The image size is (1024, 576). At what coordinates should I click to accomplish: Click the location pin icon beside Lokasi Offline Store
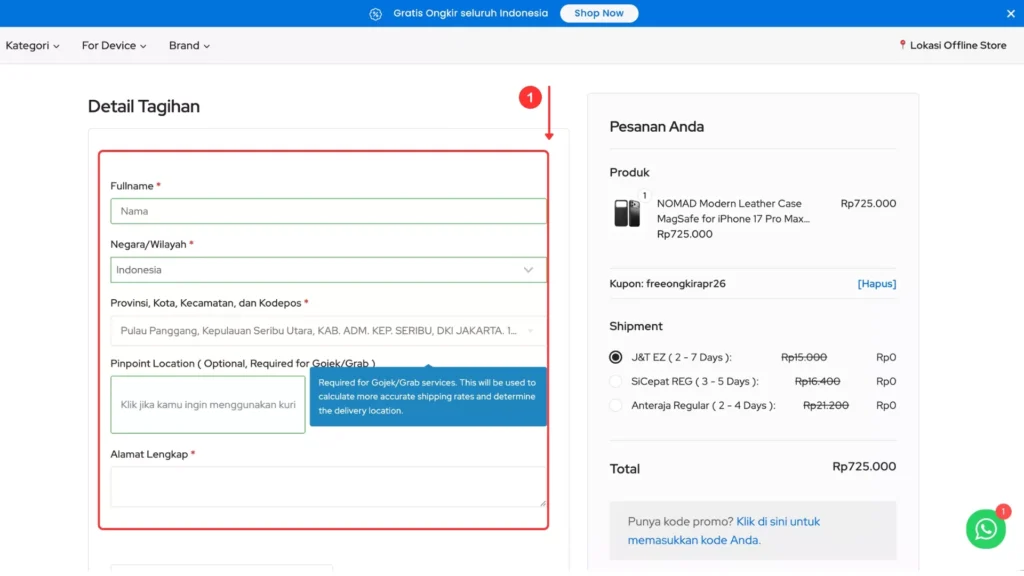903,44
